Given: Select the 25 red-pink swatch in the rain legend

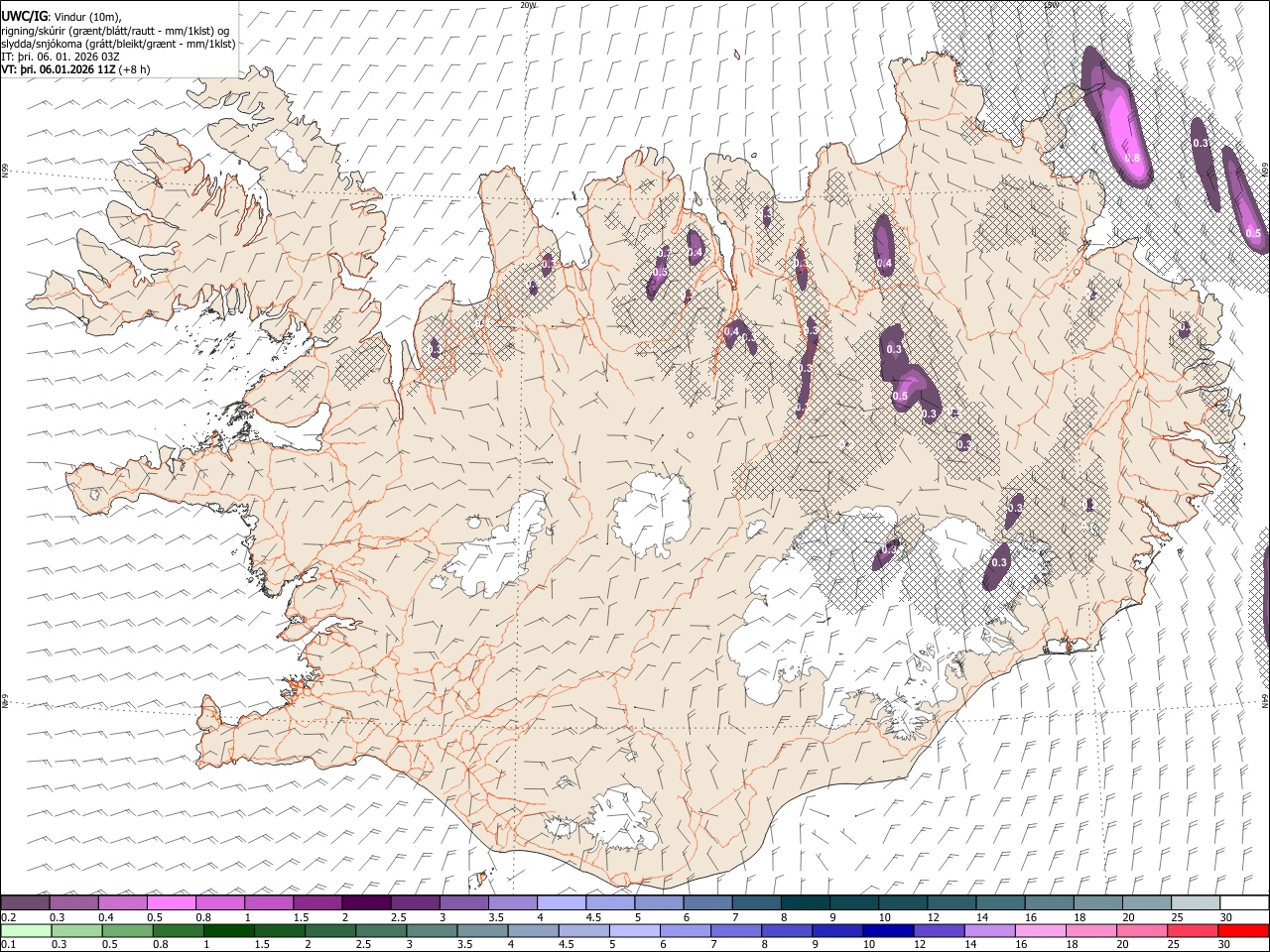Looking at the screenshot, I should pyautogui.click(x=1192, y=930).
